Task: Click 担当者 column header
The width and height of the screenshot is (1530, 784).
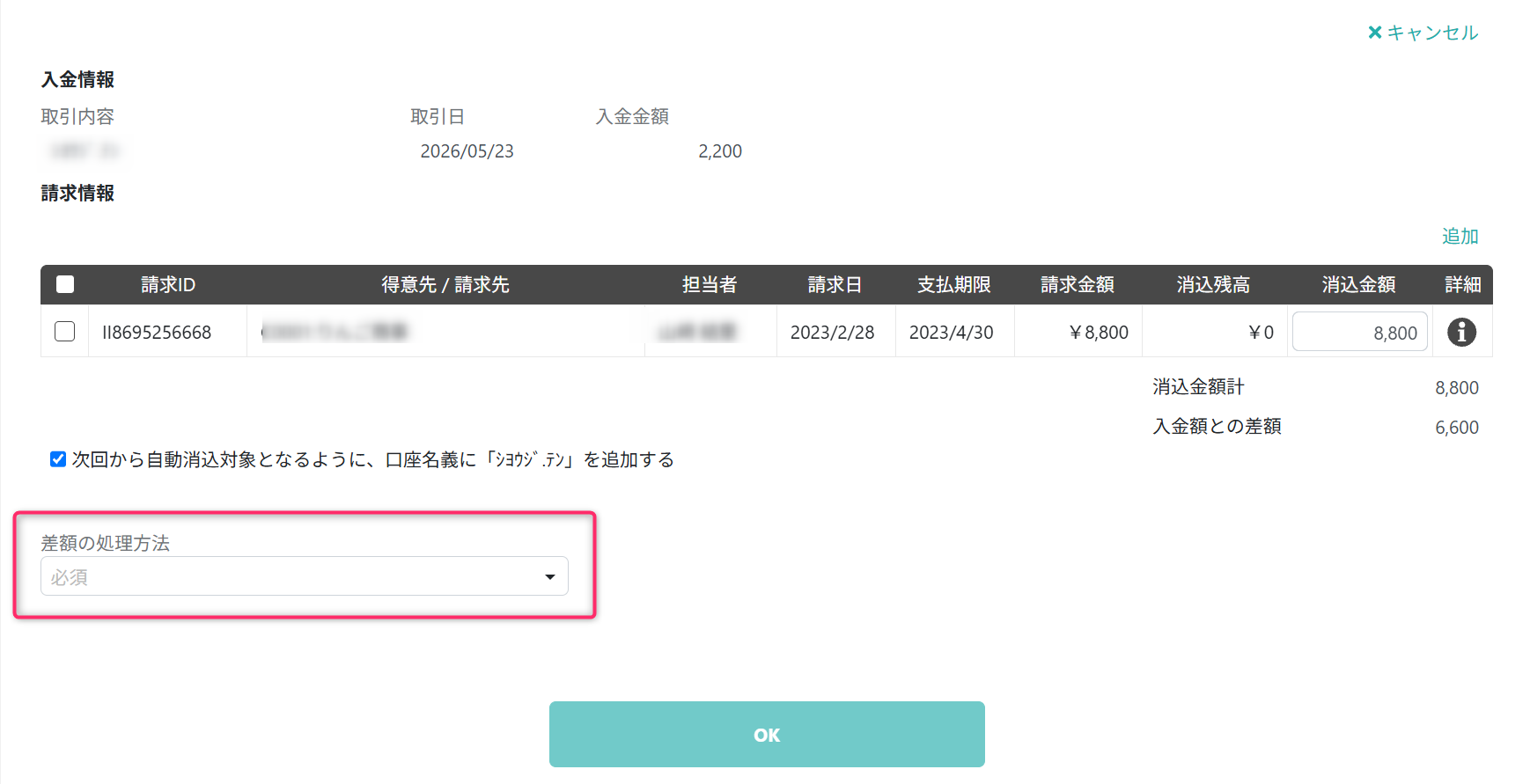Action: tap(710, 284)
